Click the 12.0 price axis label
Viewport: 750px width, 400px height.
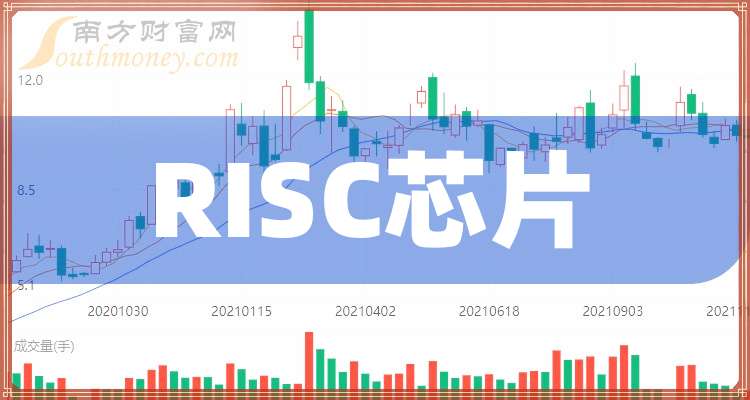click(x=30, y=80)
